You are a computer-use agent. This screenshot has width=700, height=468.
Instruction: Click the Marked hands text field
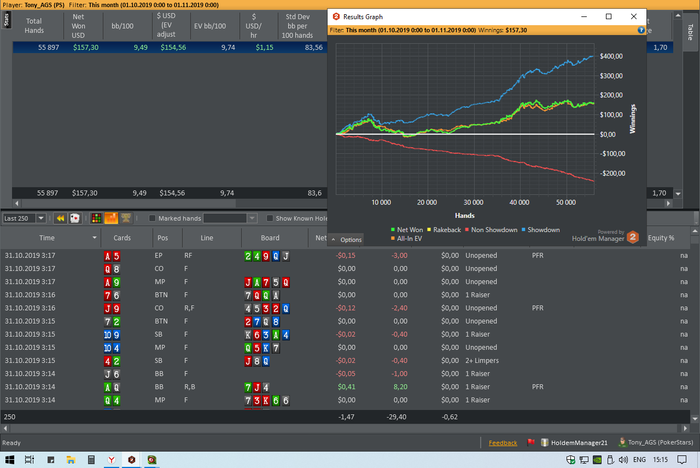225,218
